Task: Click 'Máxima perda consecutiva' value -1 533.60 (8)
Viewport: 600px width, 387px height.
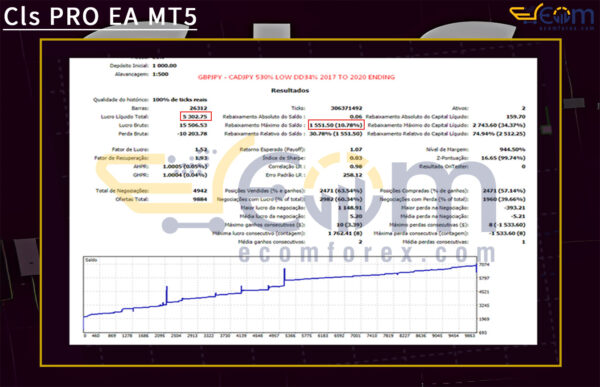Action: [507, 233]
